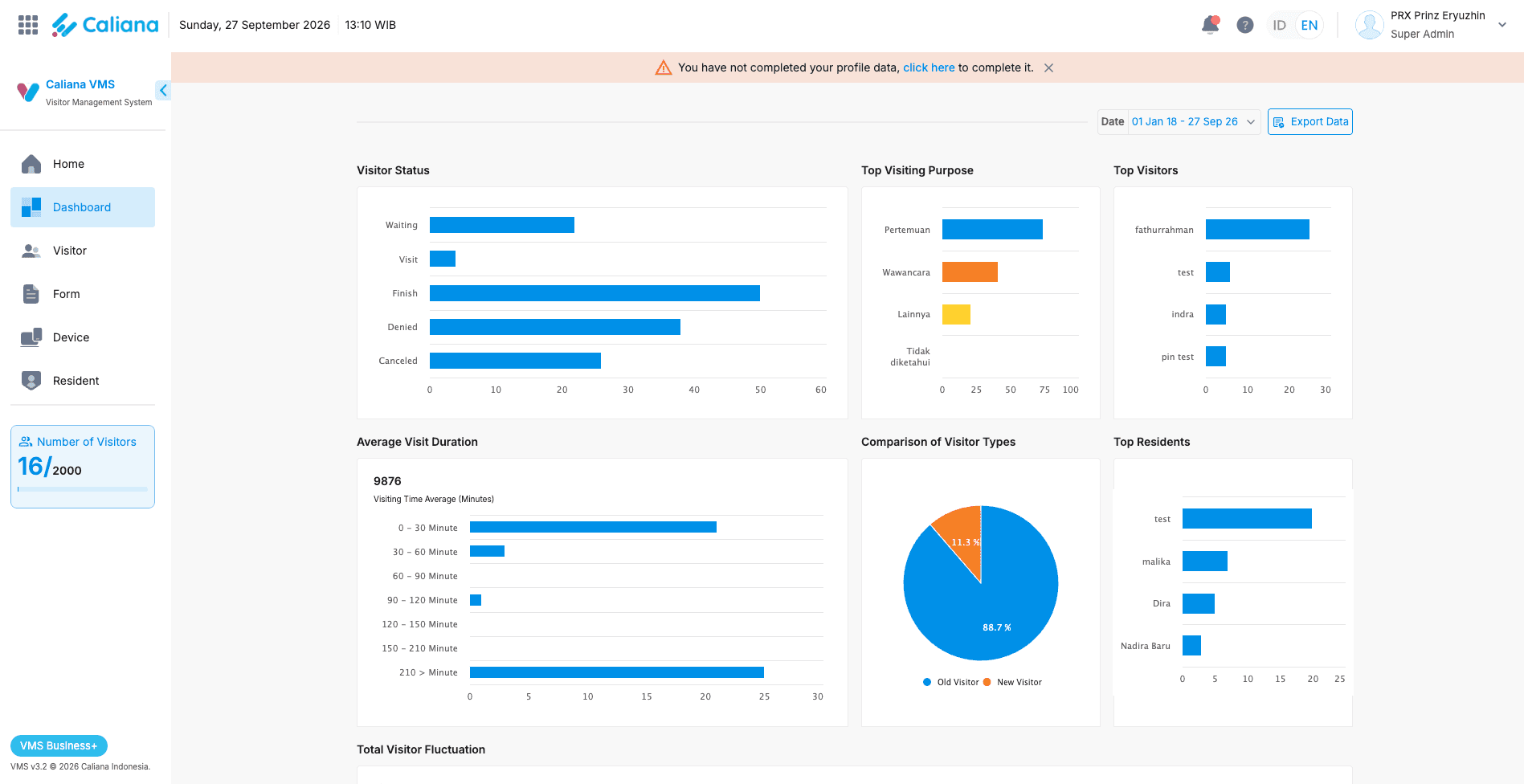
Task: Expand the user account dropdown arrow
Action: [x=1502, y=25]
